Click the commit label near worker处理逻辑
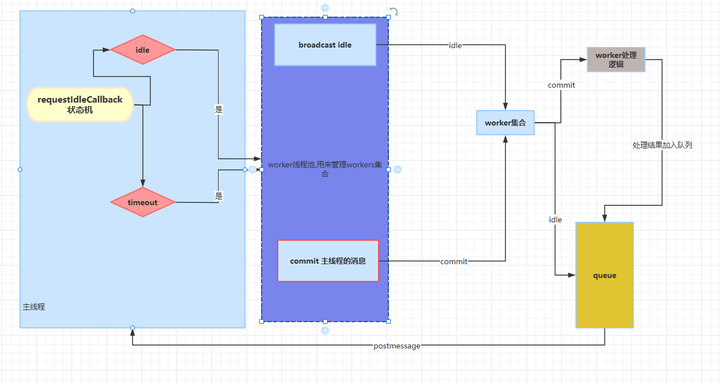720x384 pixels. [x=561, y=85]
